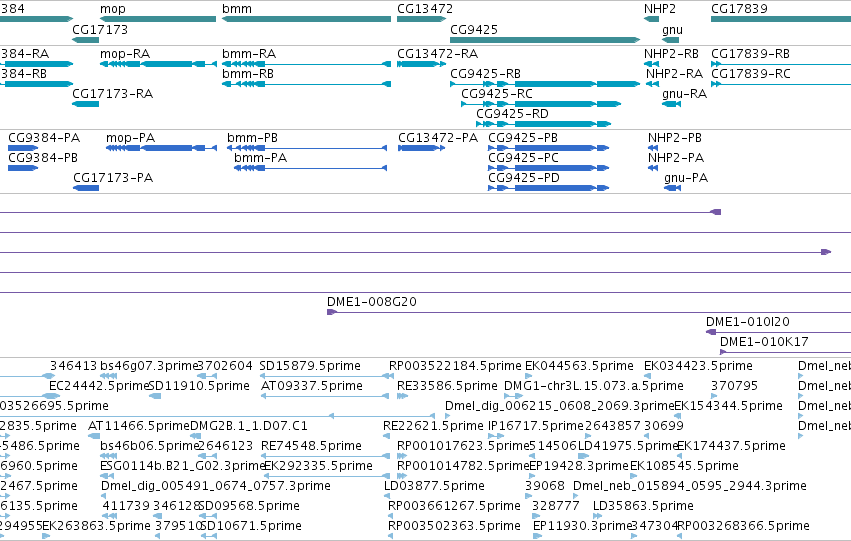Click the EC24442.5prime EST label

point(98,386)
